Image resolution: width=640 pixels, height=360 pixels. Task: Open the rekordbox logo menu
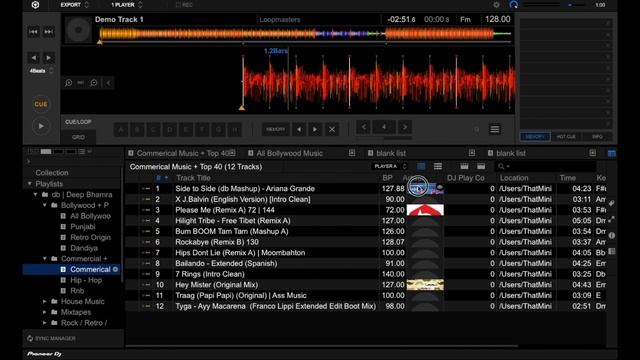click(x=36, y=5)
